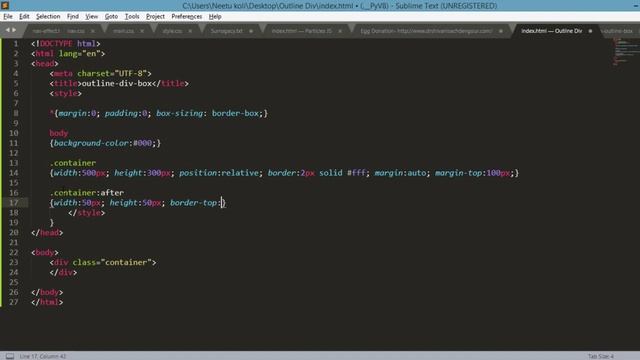Click closing html tag on line 27
Viewport: 640px width, 360px height.
tap(47, 302)
